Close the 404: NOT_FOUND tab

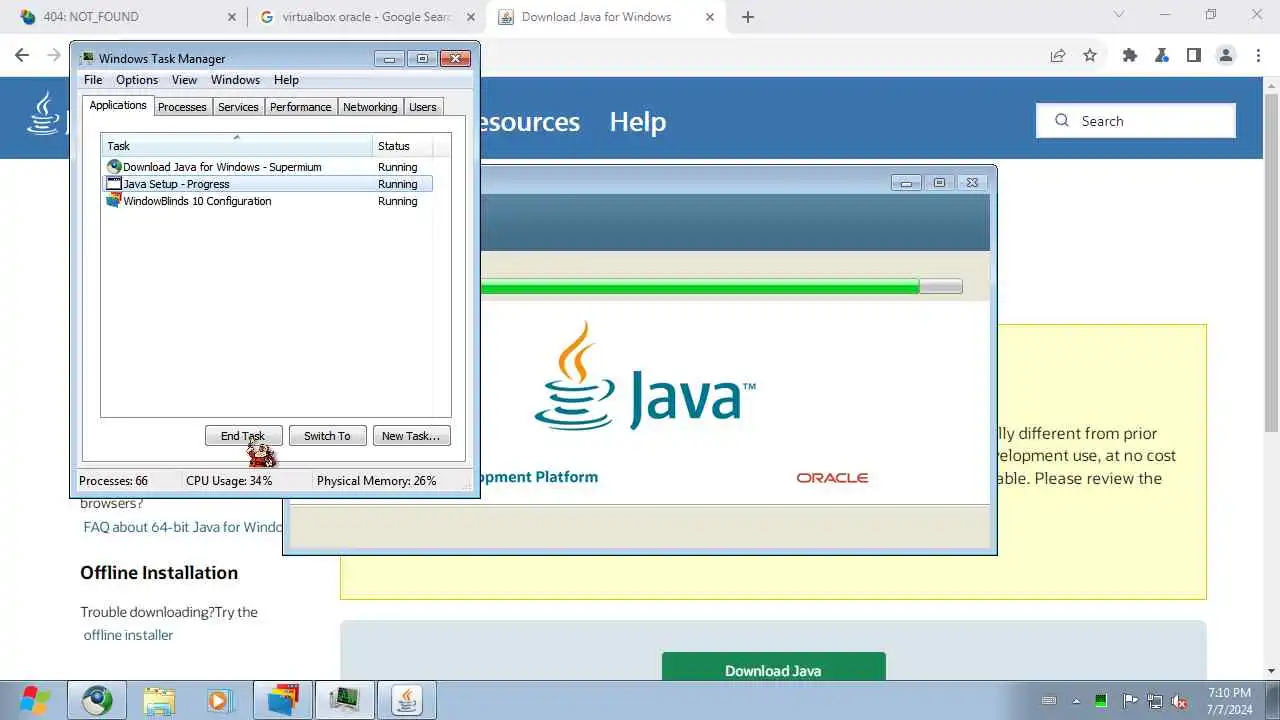(231, 17)
